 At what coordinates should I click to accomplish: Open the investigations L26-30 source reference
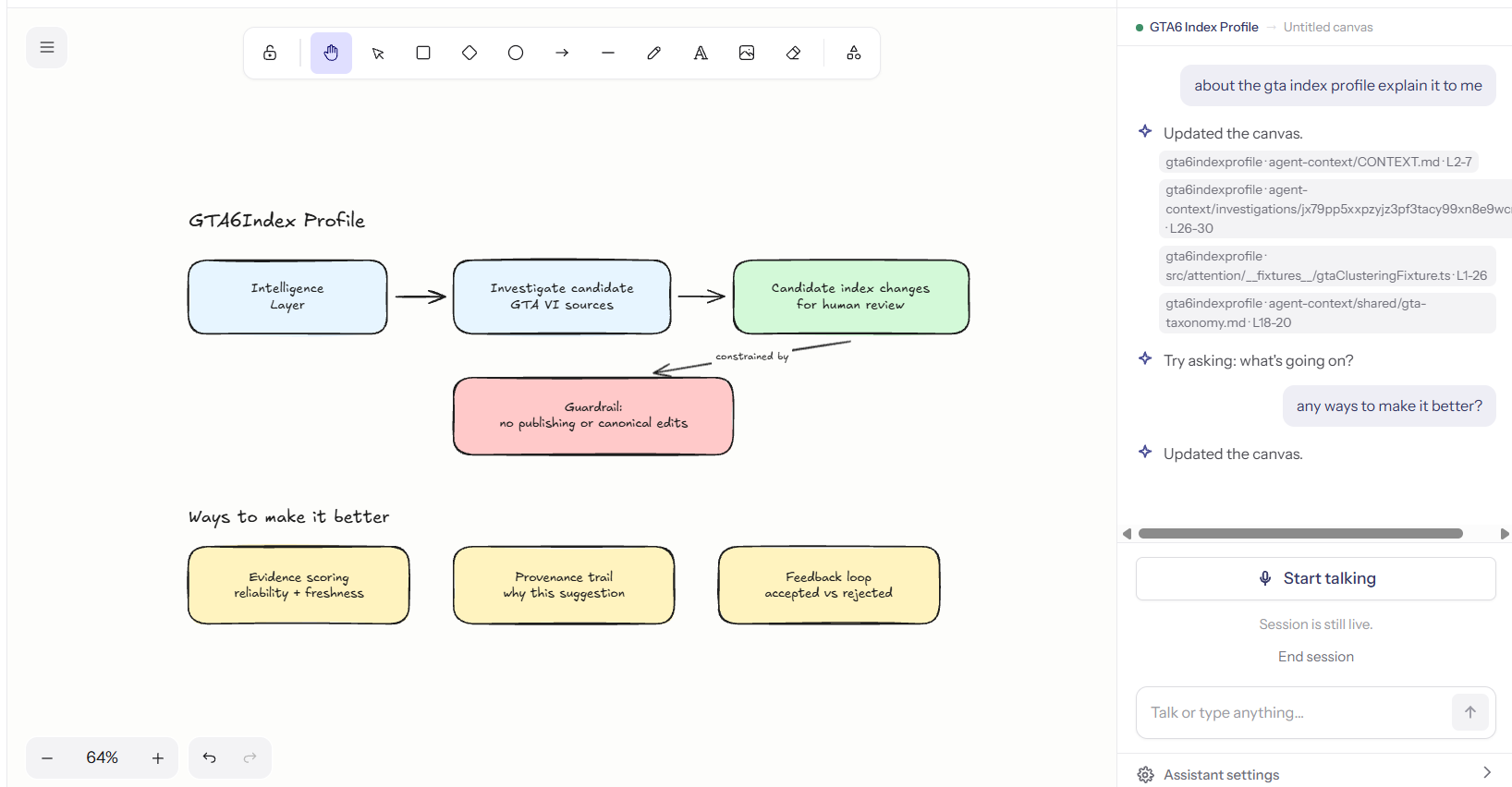tap(1335, 209)
